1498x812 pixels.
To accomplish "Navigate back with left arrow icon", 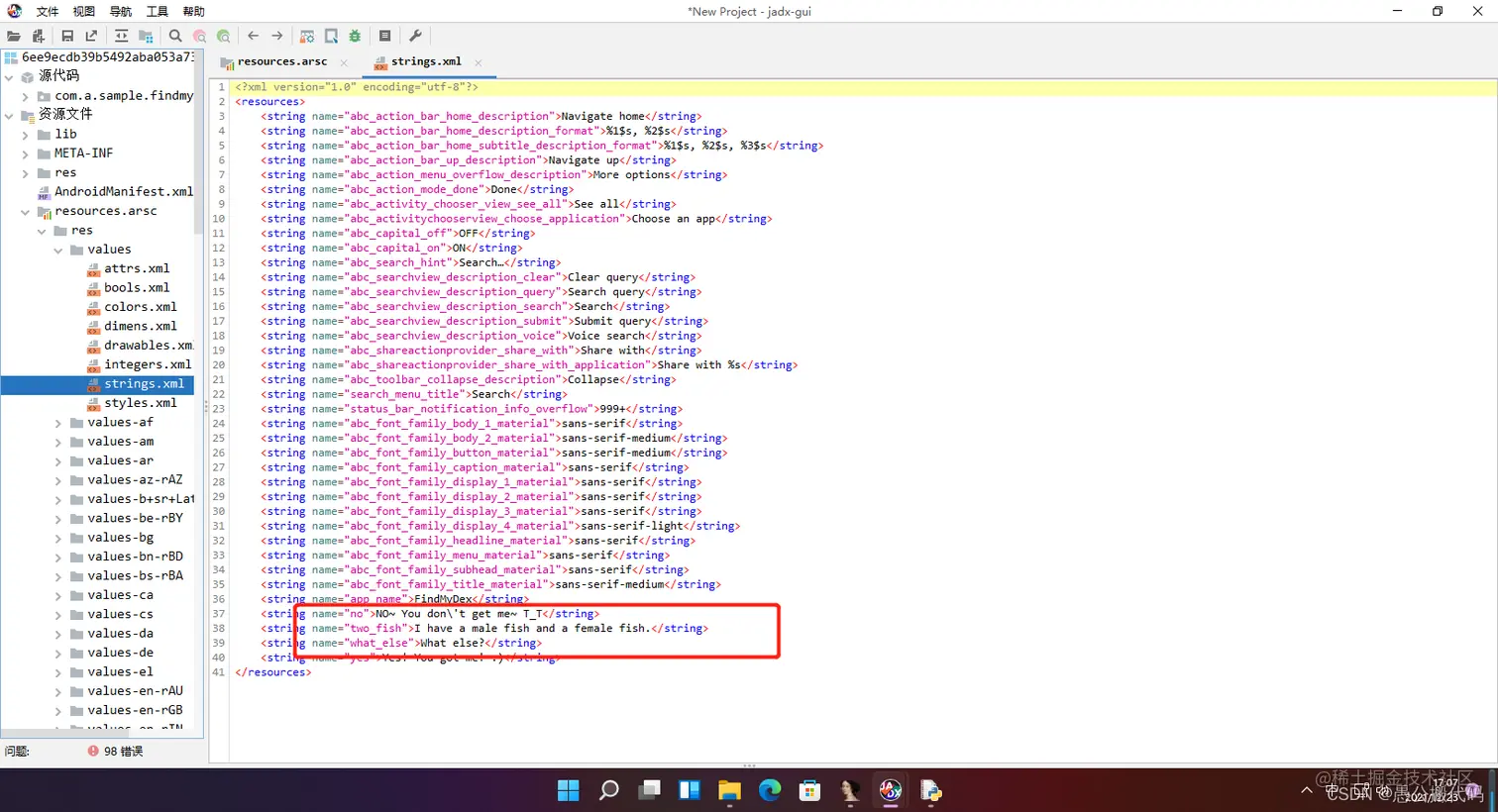I will (x=253, y=36).
